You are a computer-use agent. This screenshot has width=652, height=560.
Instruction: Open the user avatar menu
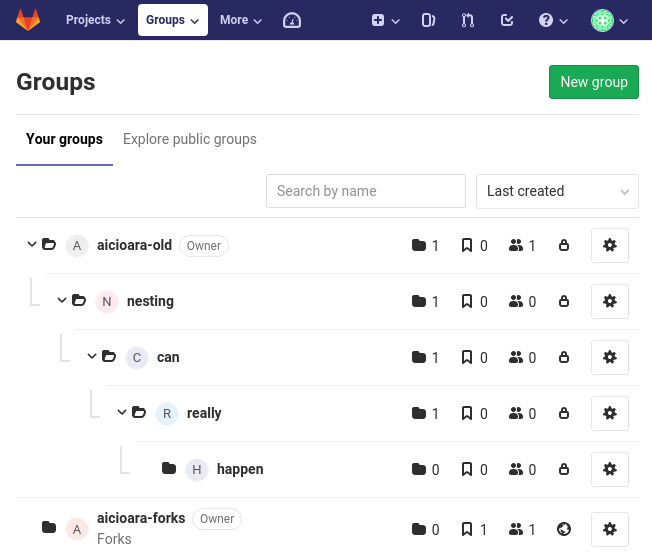click(x=609, y=20)
